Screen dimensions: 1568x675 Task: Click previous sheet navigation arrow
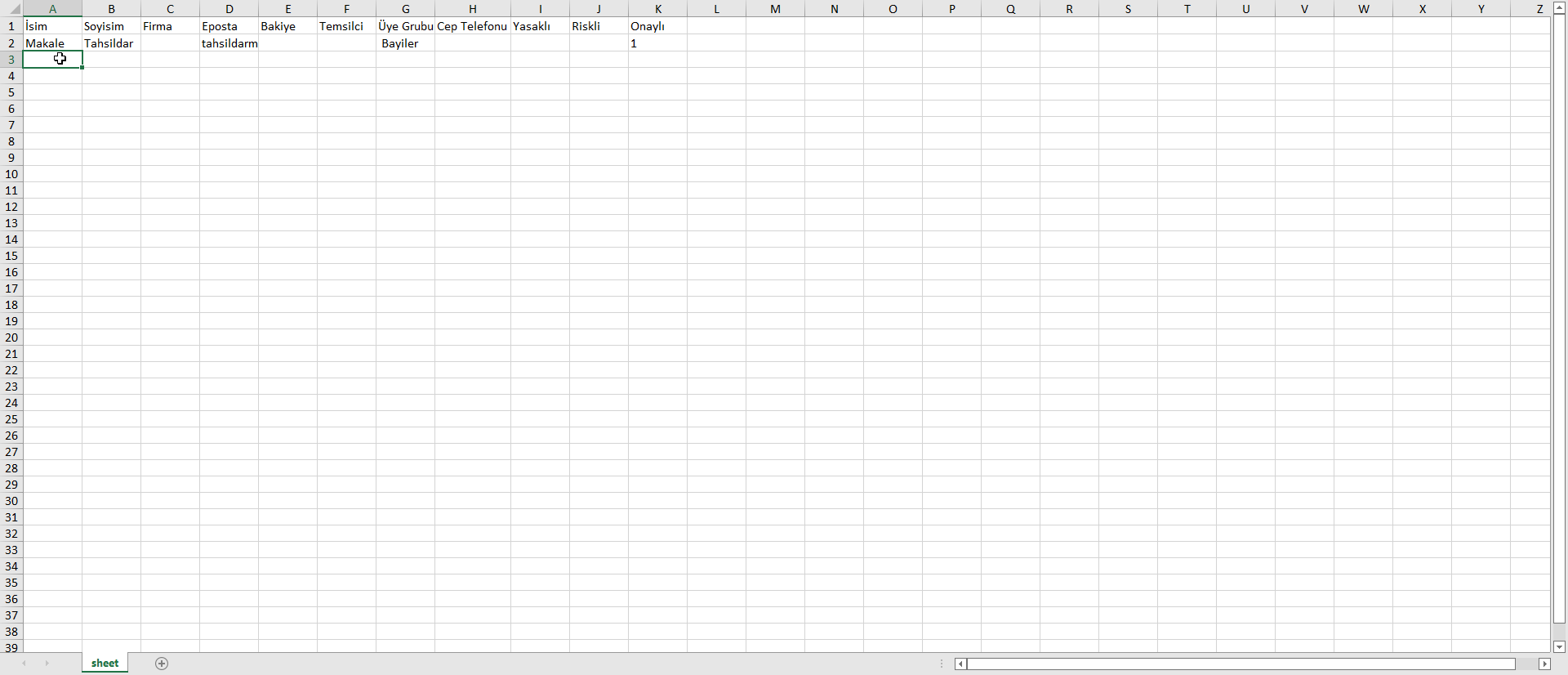(24, 664)
